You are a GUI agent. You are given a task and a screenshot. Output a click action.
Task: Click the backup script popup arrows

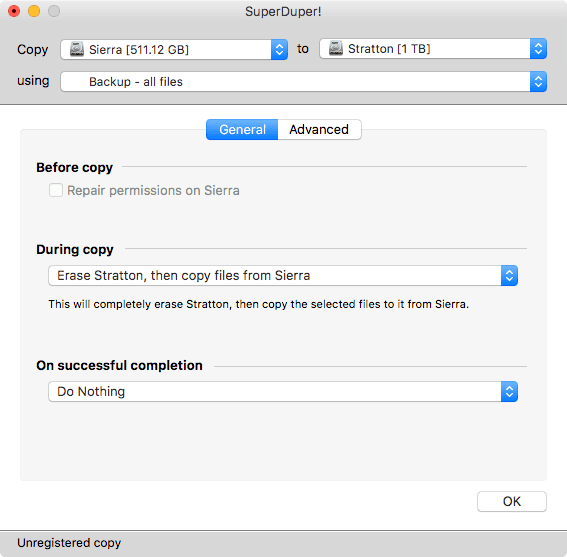538,82
